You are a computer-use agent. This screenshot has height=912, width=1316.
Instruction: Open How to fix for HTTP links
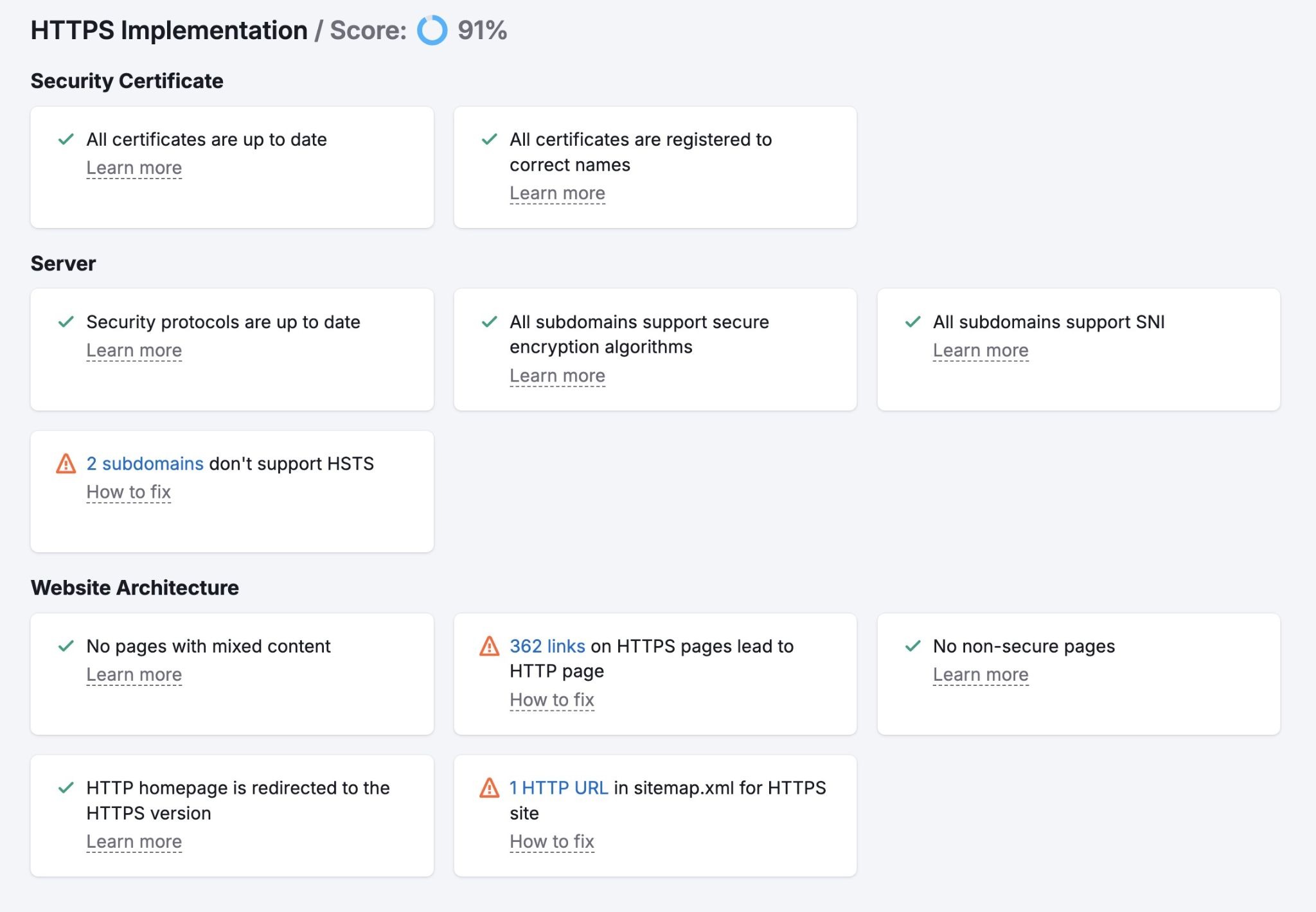[551, 700]
